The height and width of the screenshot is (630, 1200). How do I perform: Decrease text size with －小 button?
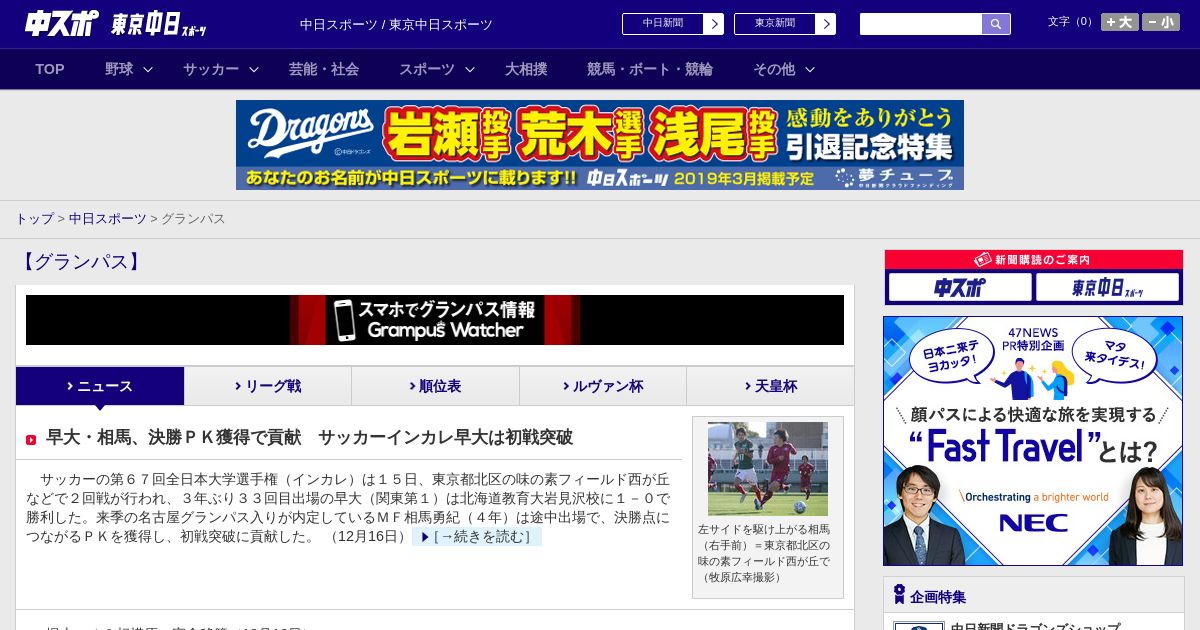(1161, 22)
